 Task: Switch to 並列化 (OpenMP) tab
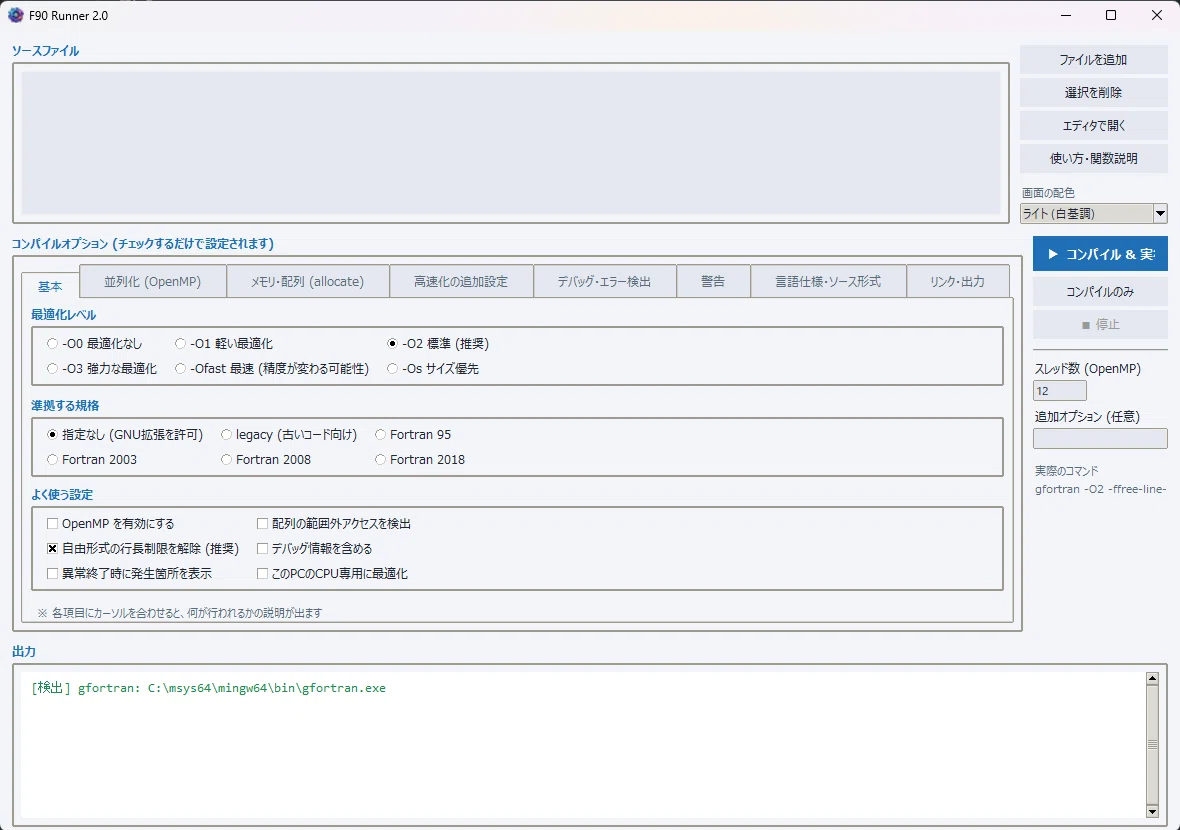(x=153, y=281)
